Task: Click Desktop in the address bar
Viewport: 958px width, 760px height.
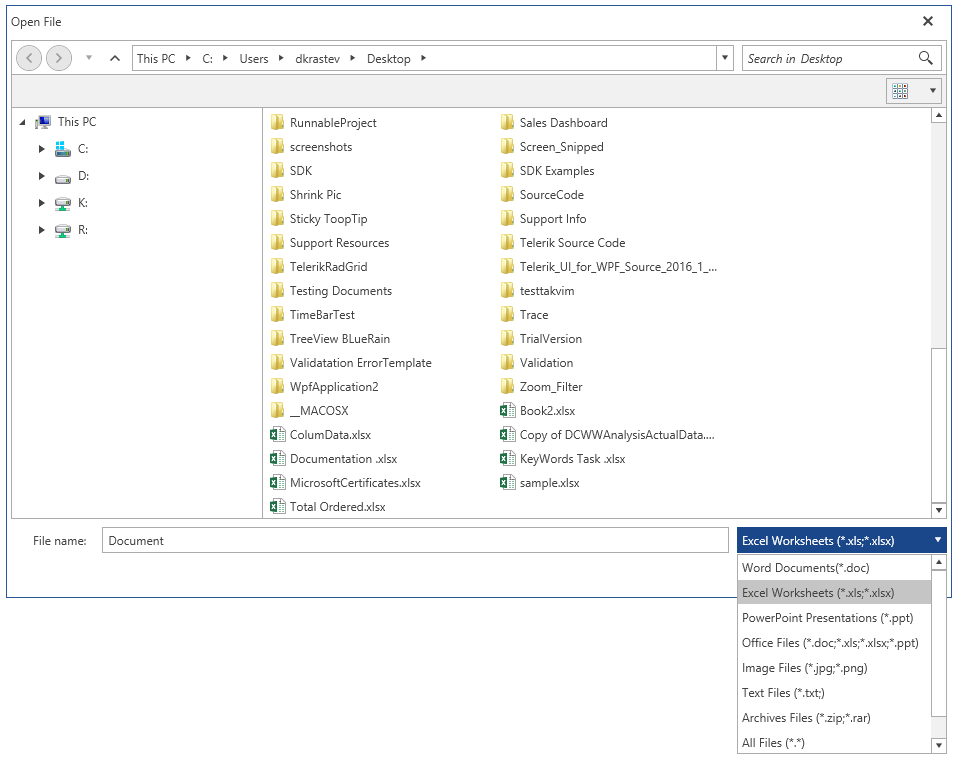Action: (389, 58)
